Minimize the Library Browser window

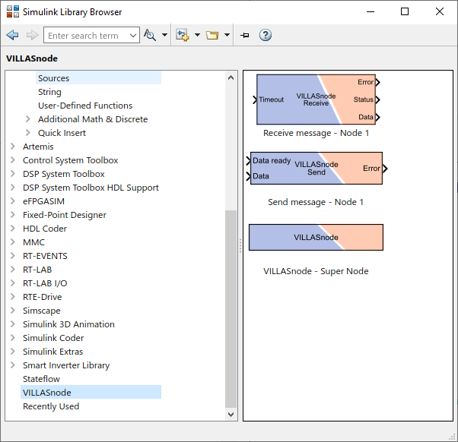coord(370,12)
